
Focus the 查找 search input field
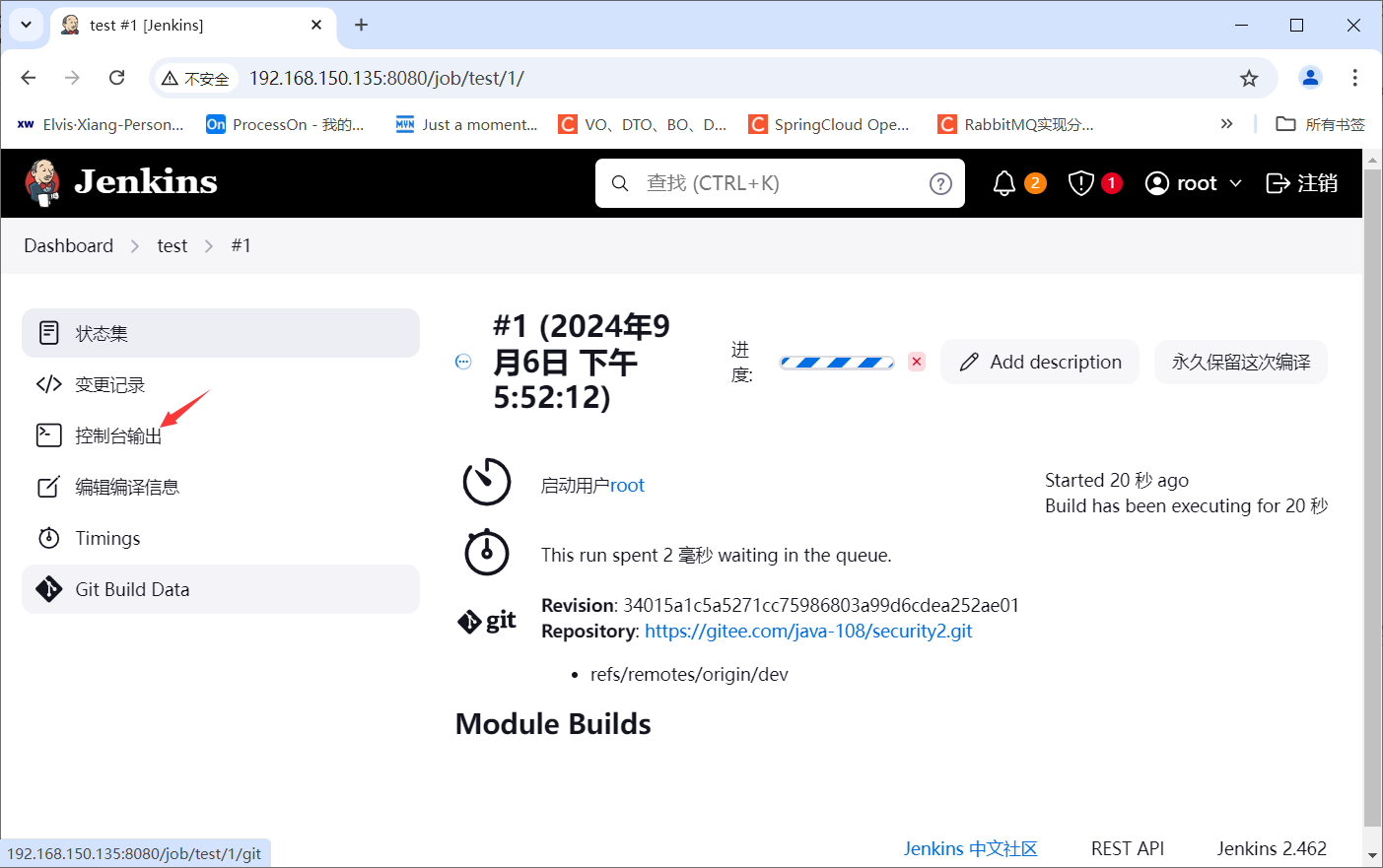click(779, 183)
